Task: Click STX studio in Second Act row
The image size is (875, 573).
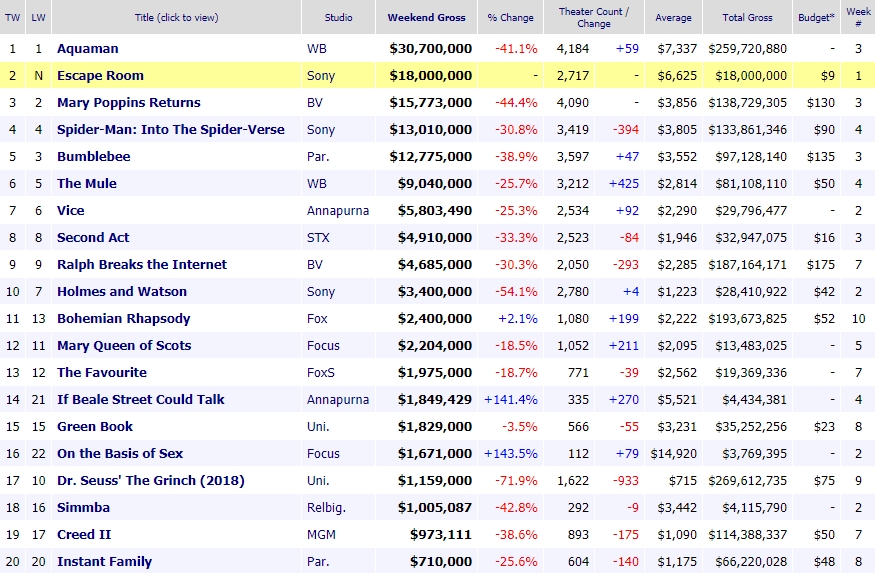Action: (318, 238)
